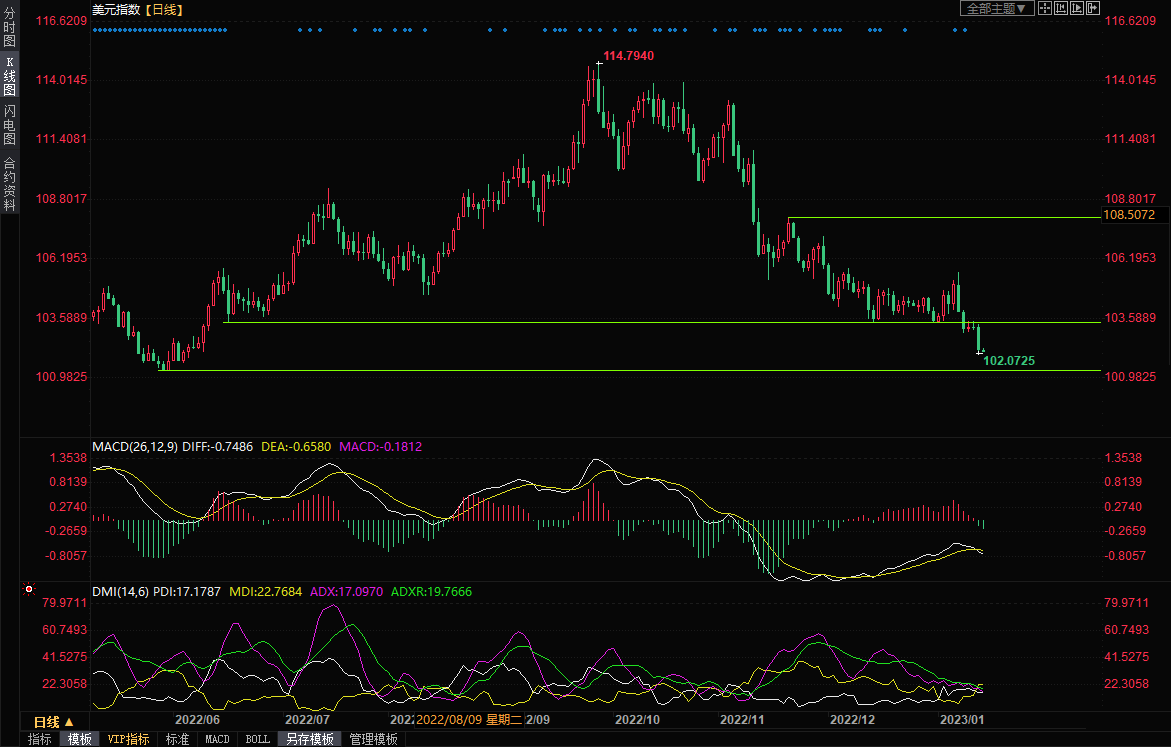Click the crosshair cursor icon
This screenshot has height=747, width=1171.
click(x=1045, y=8)
